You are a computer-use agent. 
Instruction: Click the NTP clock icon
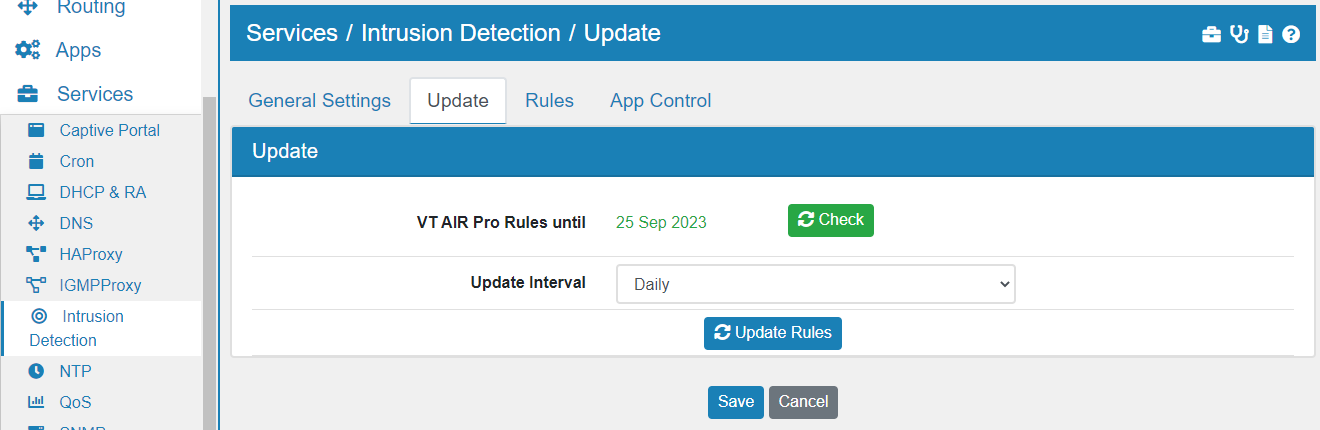point(36,371)
